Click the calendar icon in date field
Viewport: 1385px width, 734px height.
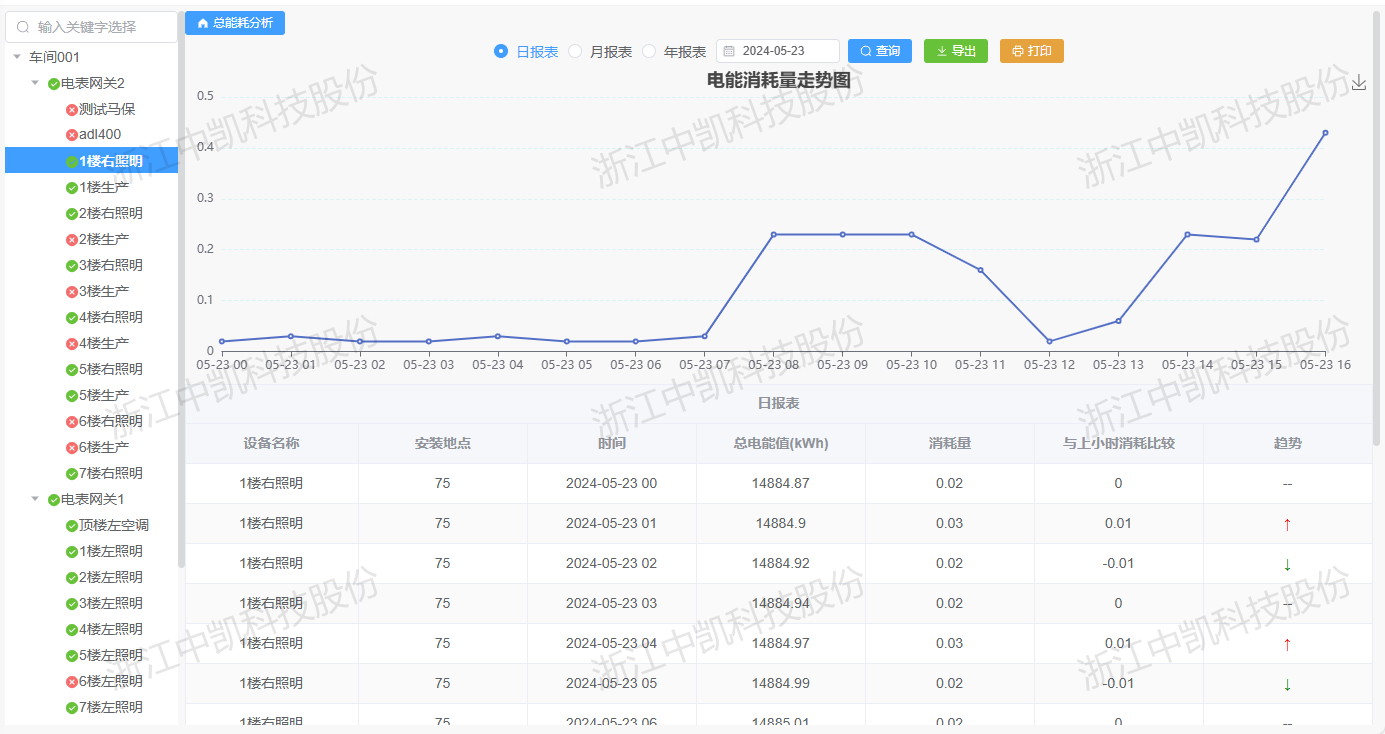tap(729, 51)
